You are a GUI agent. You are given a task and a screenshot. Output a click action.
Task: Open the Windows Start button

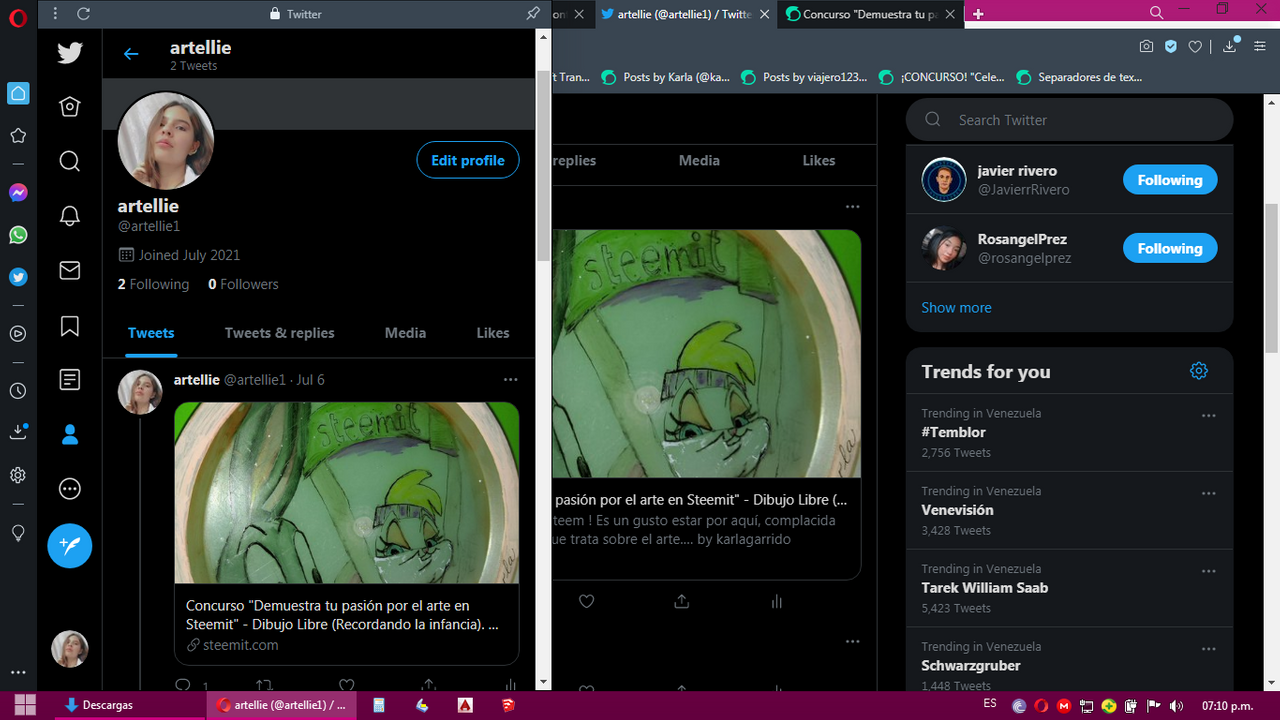24,705
